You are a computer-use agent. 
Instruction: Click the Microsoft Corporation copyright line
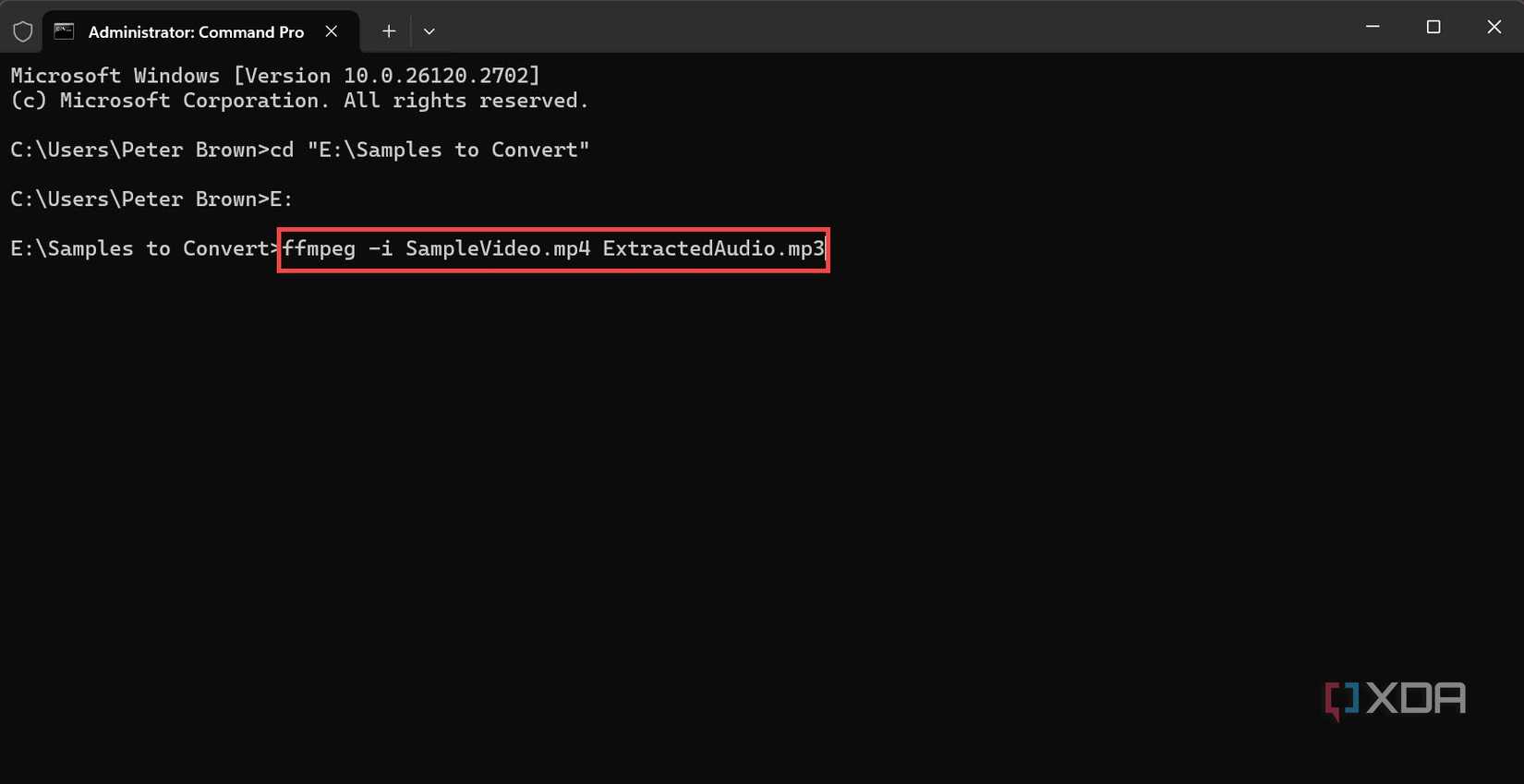pyautogui.click(x=299, y=101)
